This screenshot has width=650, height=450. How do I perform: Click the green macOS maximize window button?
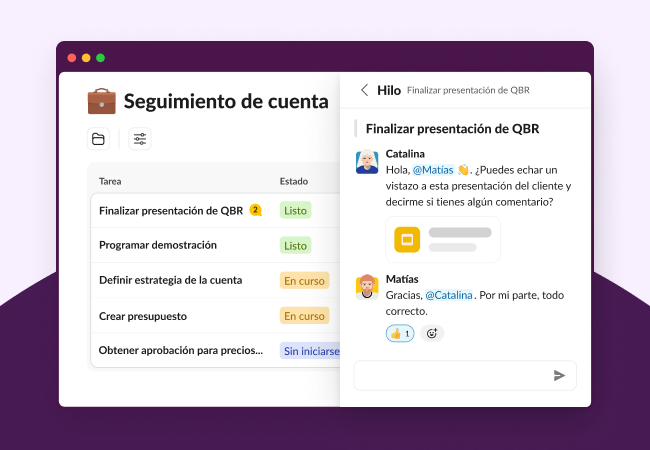click(x=100, y=58)
